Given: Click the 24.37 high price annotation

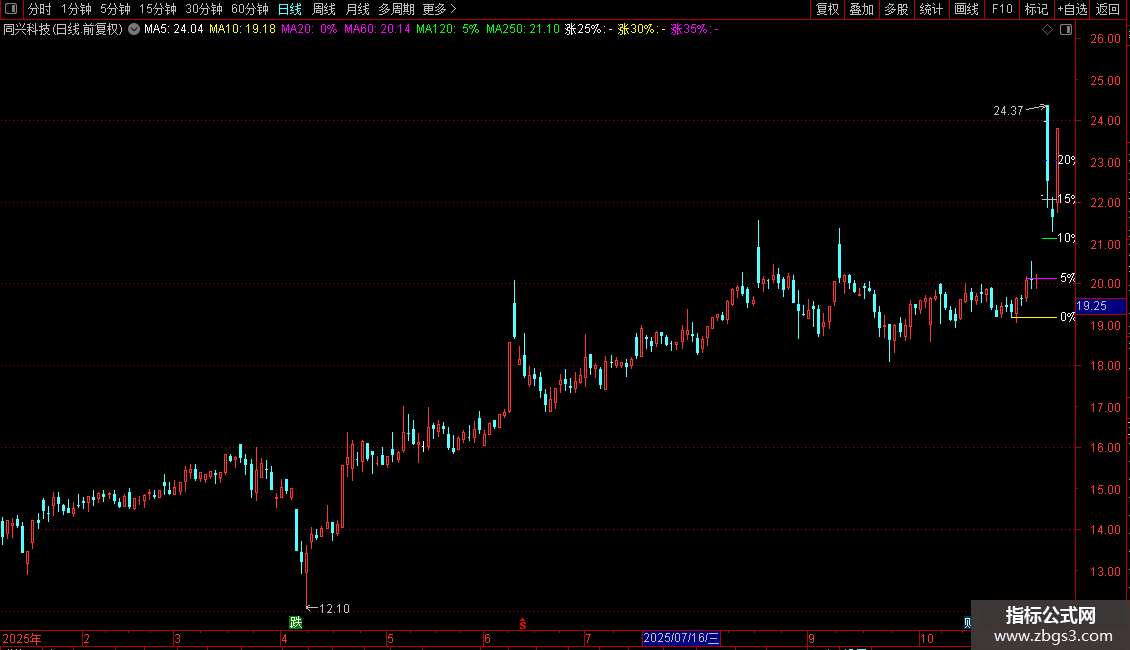Looking at the screenshot, I should tap(1008, 111).
